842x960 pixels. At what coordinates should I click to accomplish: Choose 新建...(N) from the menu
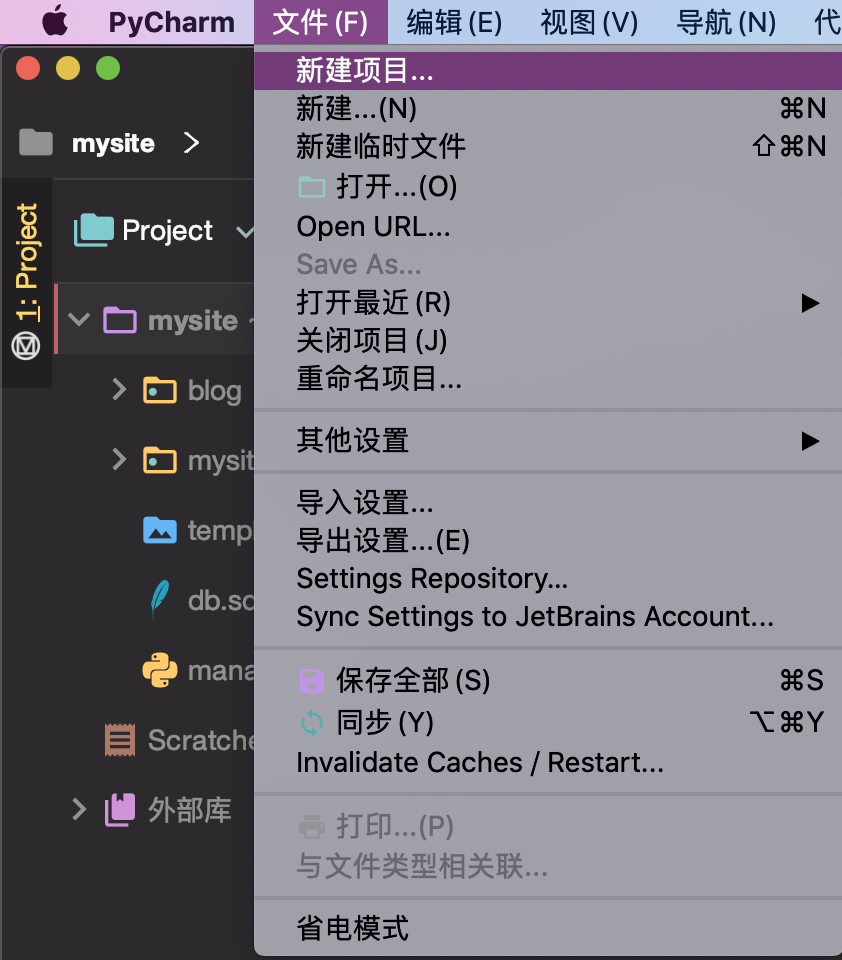coord(548,109)
